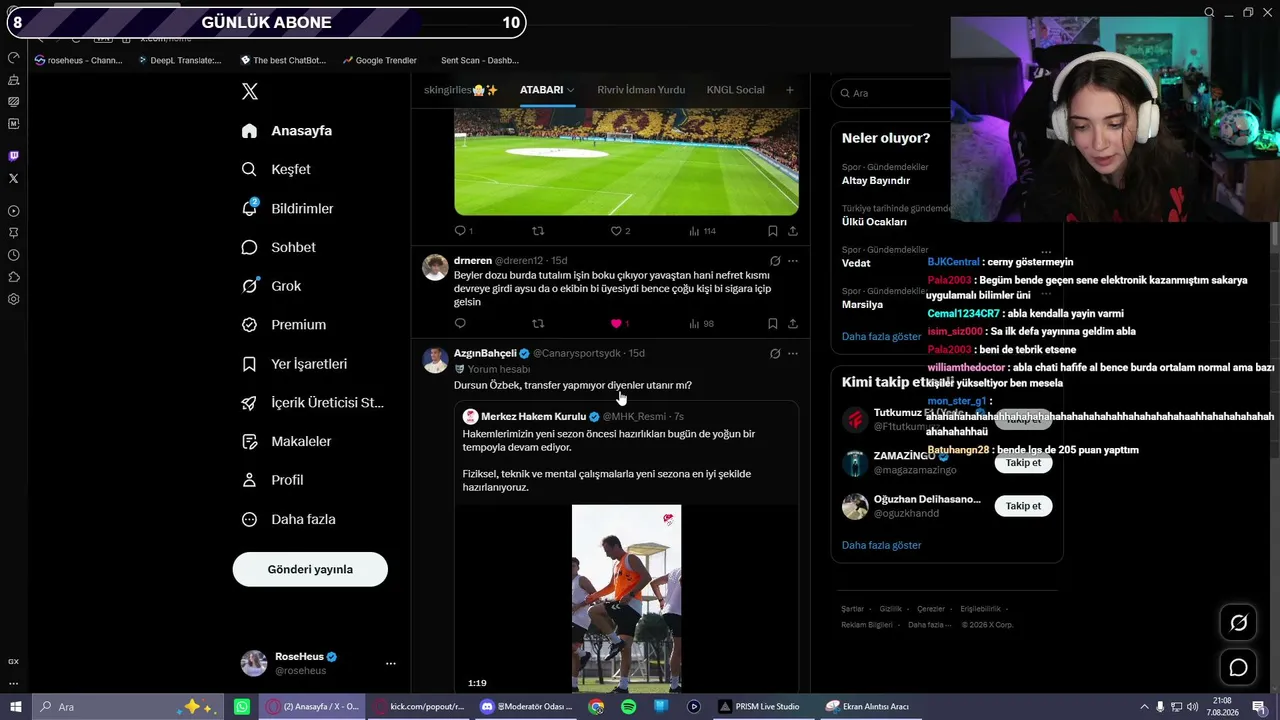This screenshot has height=720, width=1280.
Task: Open RoseHeus account options menu
Action: pos(391,663)
